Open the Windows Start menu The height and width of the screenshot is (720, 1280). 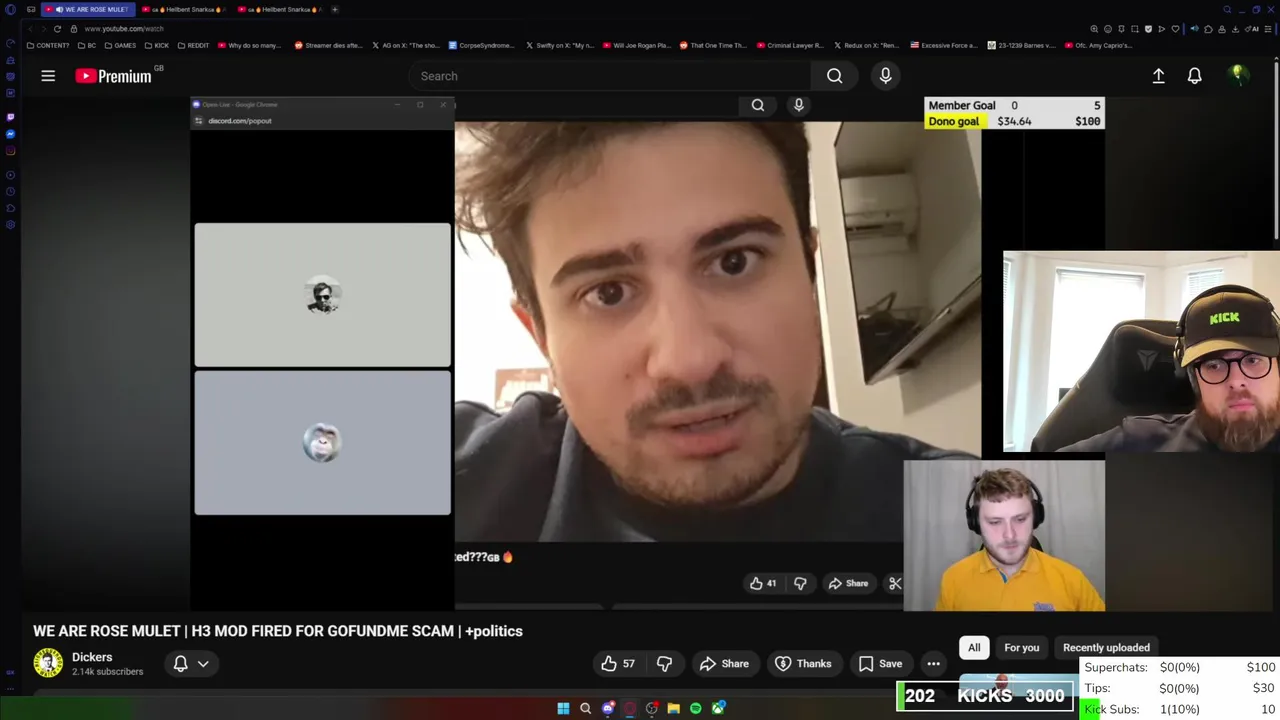coord(563,708)
